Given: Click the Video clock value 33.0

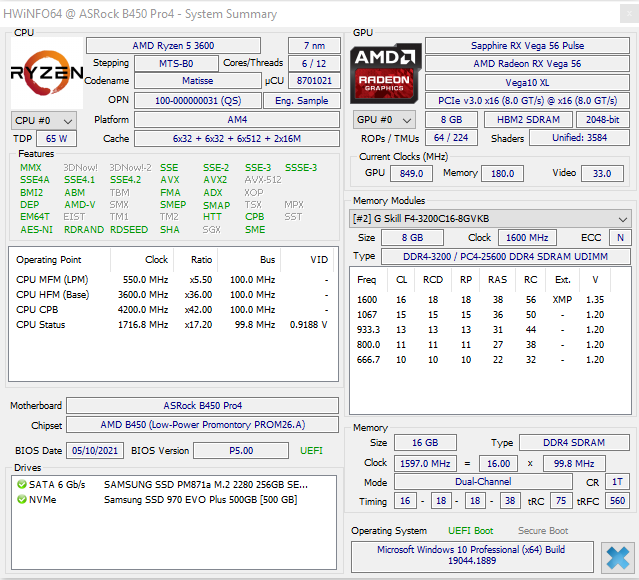Looking at the screenshot, I should [x=602, y=174].
